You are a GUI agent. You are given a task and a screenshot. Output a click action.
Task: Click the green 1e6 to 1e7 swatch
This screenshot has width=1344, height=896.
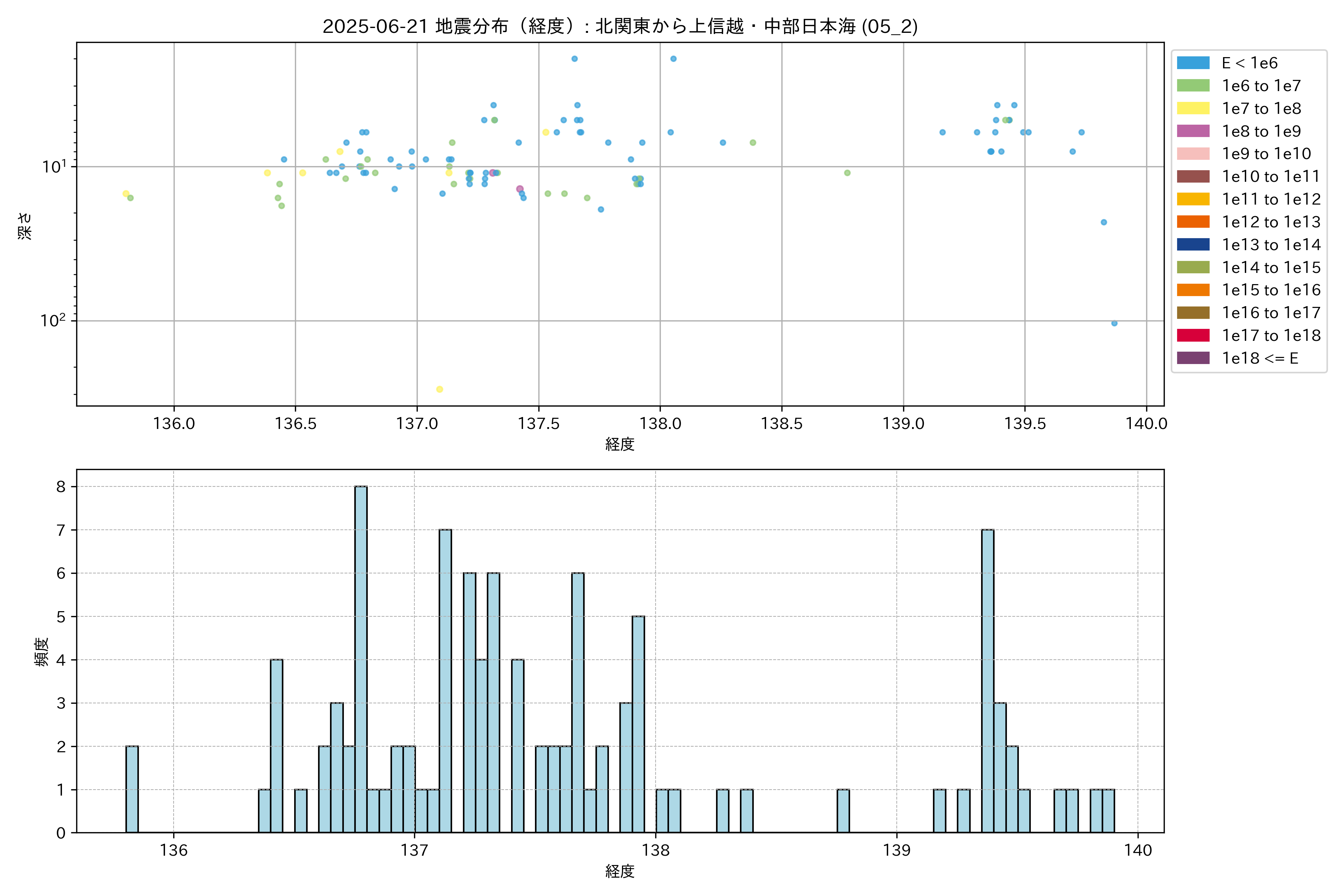tap(1192, 86)
